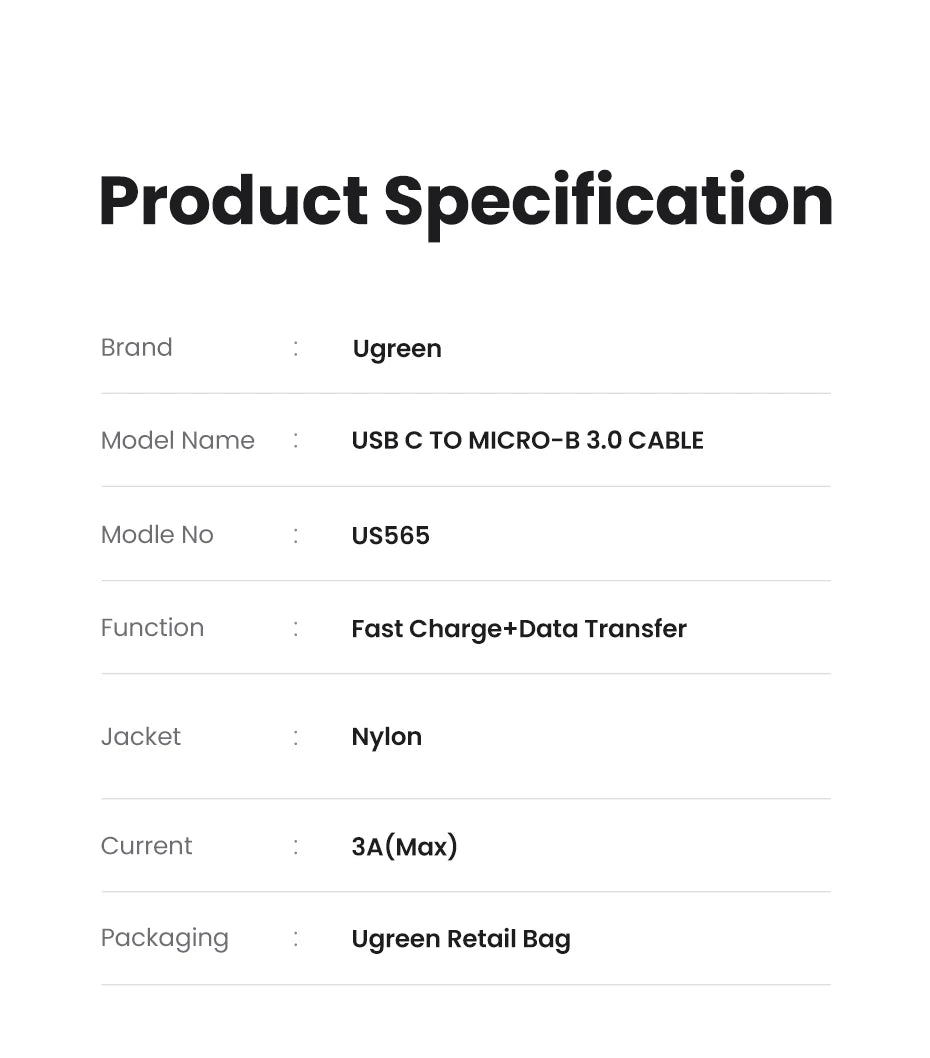The image size is (930, 1058).
Task: Click the colon after the Jacket label
Action: [x=296, y=737]
